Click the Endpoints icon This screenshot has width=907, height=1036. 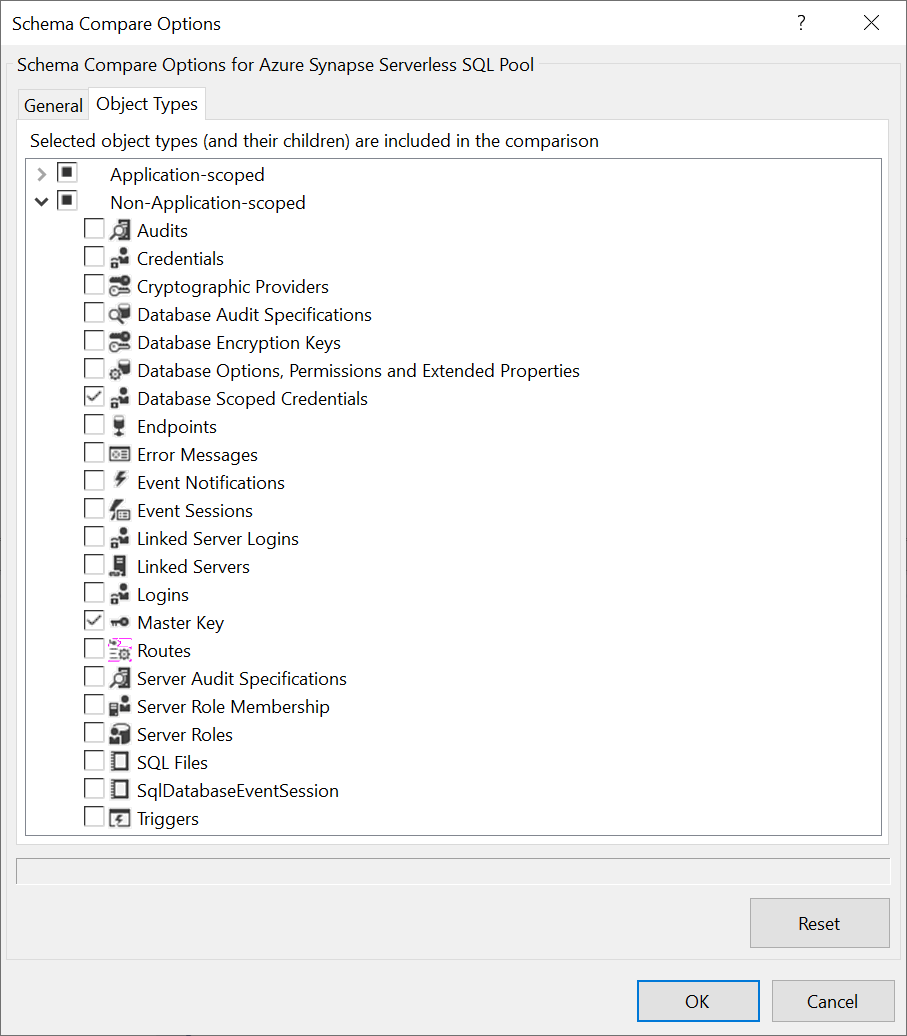pos(120,426)
